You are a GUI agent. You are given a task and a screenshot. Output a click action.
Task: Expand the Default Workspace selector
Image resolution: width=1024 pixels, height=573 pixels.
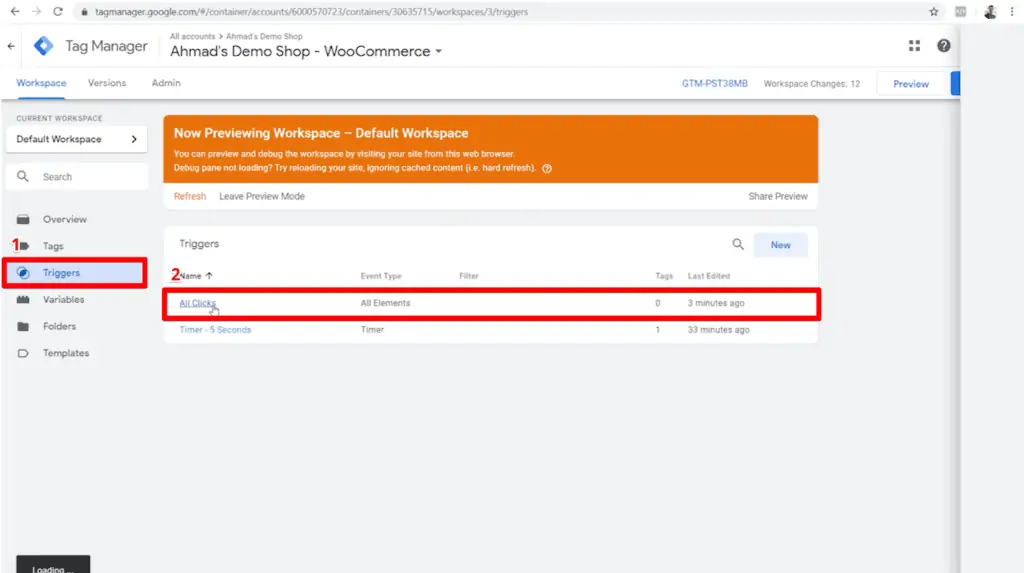coord(76,139)
